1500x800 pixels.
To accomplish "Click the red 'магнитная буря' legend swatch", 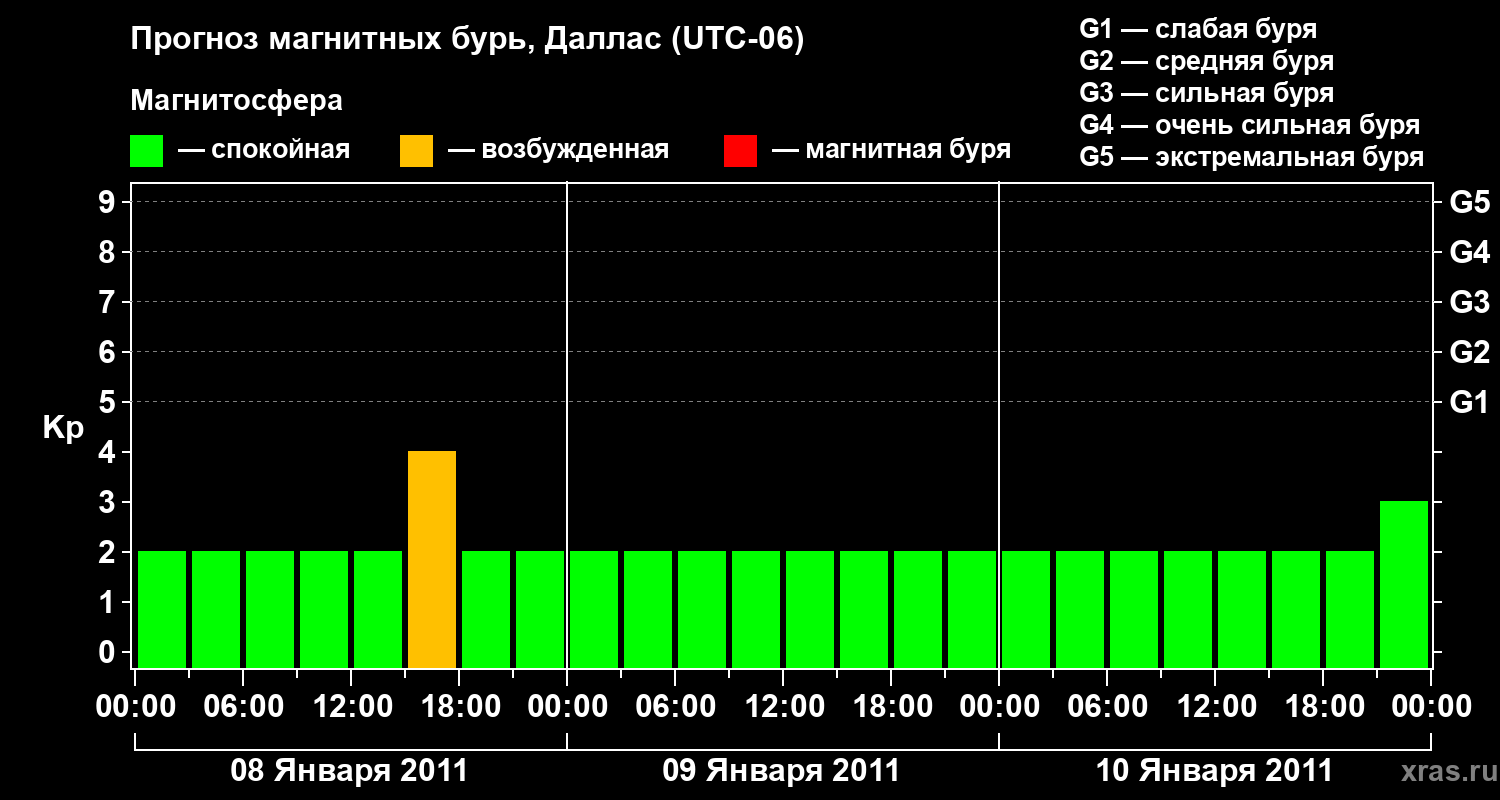I will [x=740, y=151].
